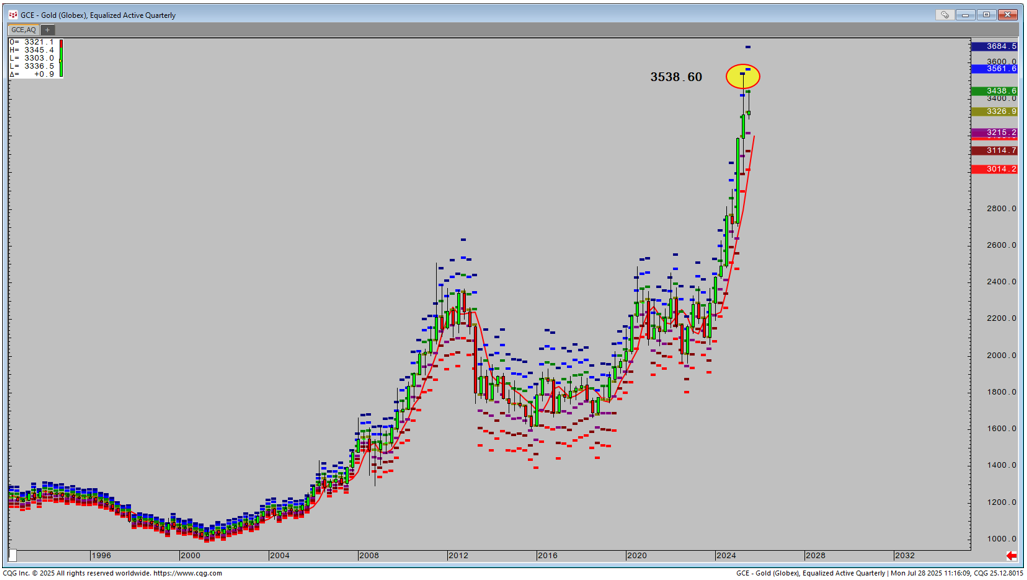
Task: Select the GCE,AQ tab
Action: 23,30
